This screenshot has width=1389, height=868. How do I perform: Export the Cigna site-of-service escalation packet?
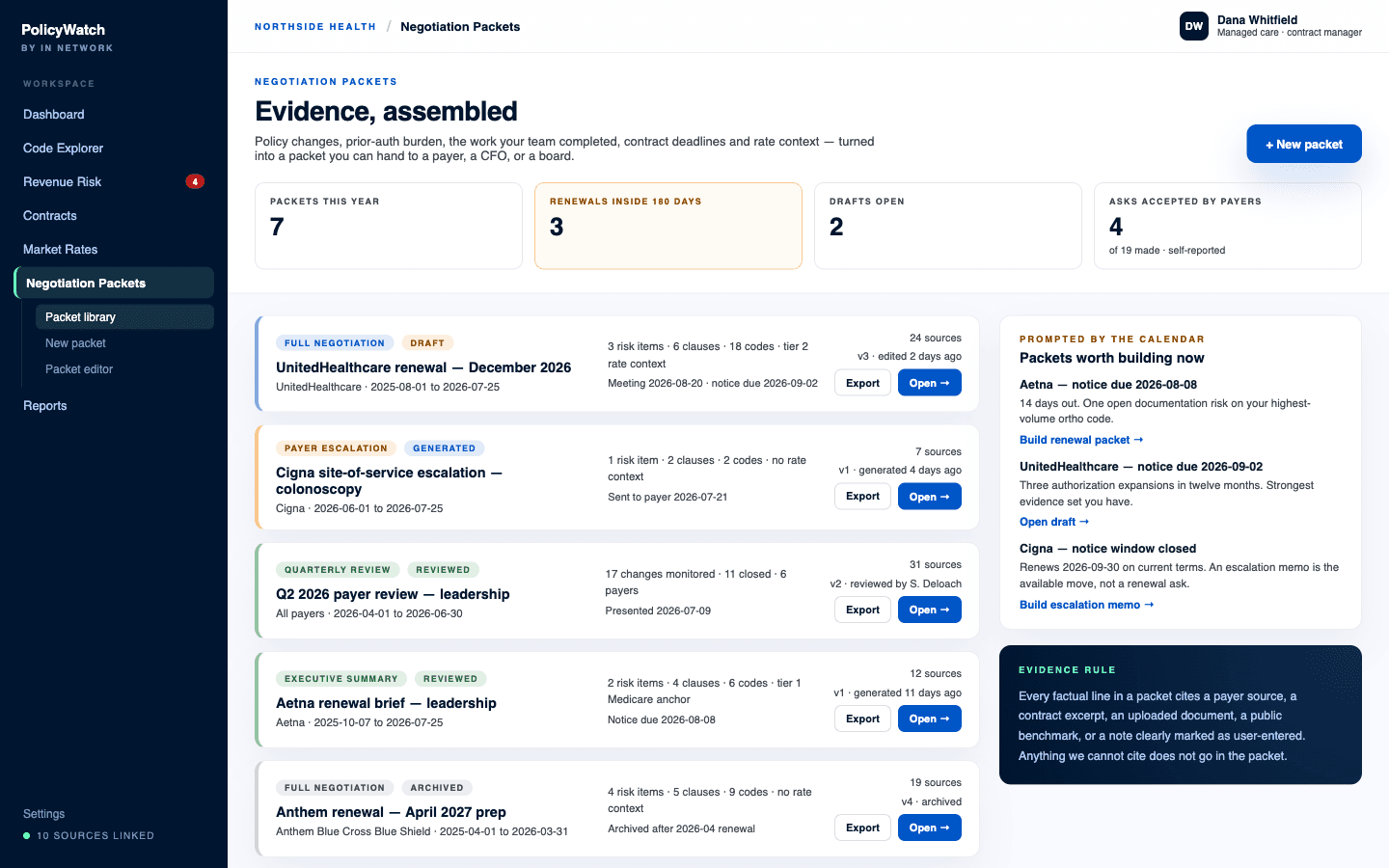(x=862, y=496)
